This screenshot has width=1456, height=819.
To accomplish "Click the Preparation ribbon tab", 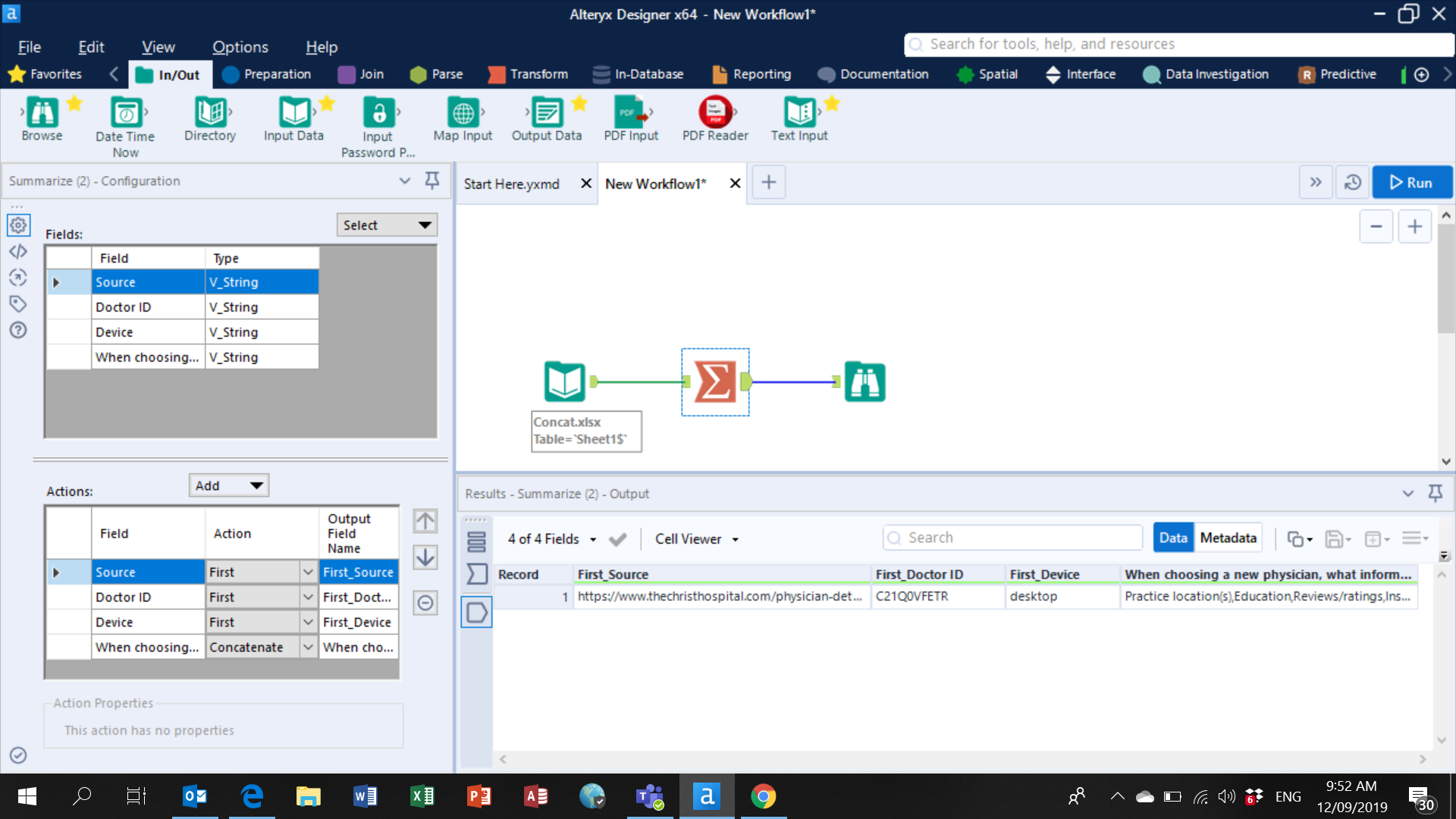I will coord(277,74).
